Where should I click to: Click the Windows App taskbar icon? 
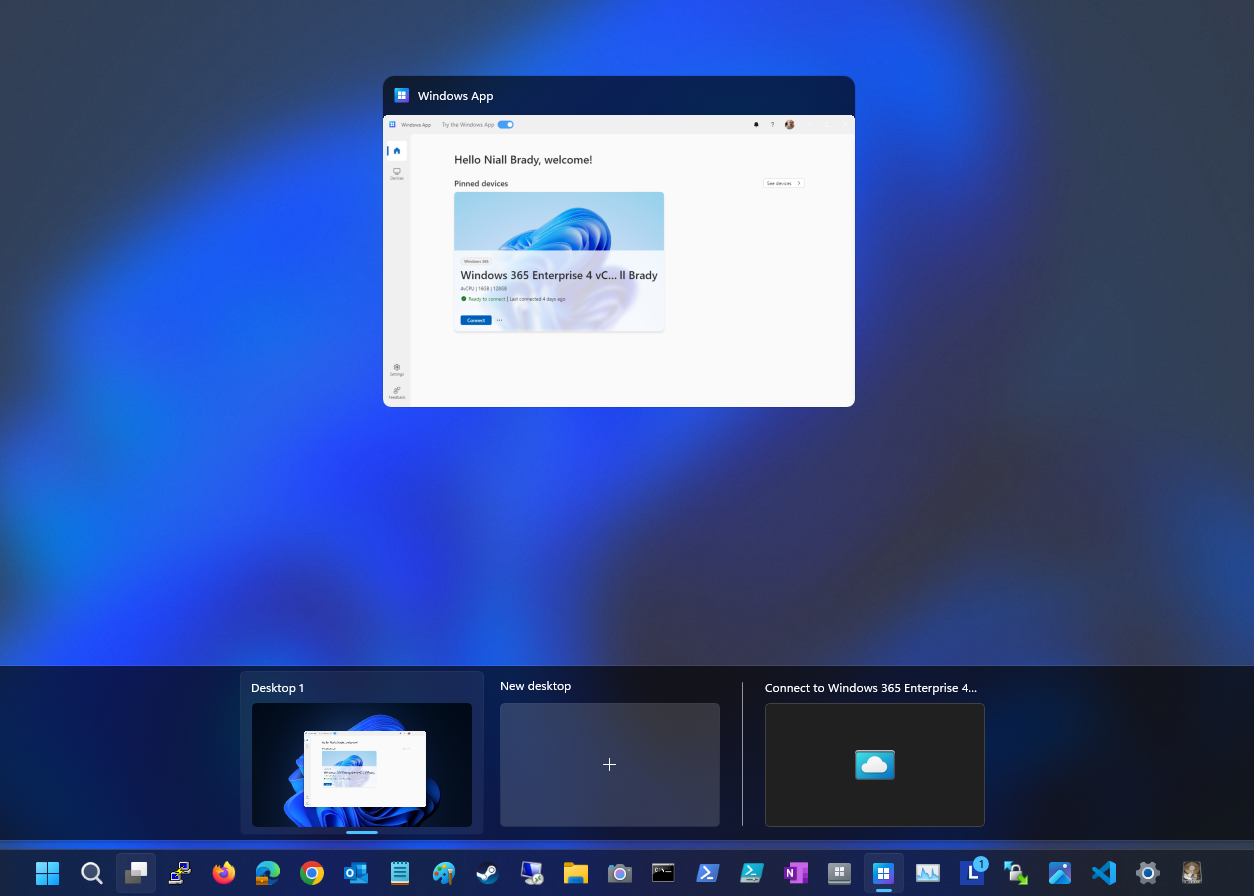click(883, 873)
